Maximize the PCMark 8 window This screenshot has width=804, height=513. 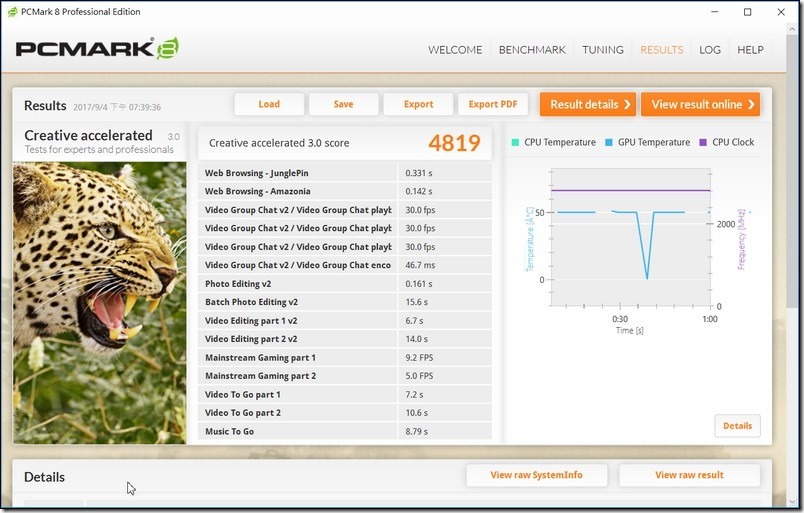coord(748,12)
